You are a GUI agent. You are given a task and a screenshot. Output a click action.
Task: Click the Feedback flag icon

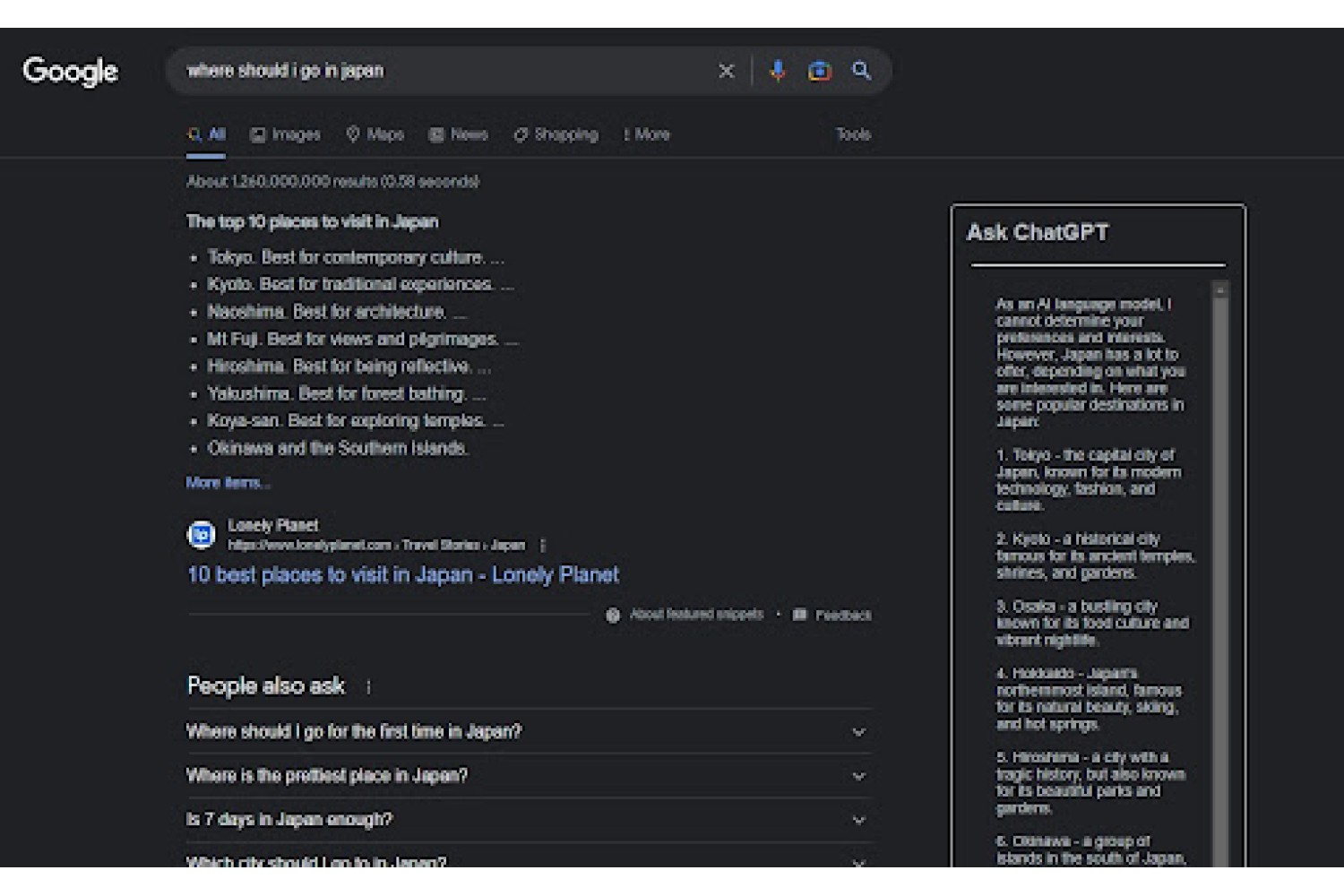800,615
